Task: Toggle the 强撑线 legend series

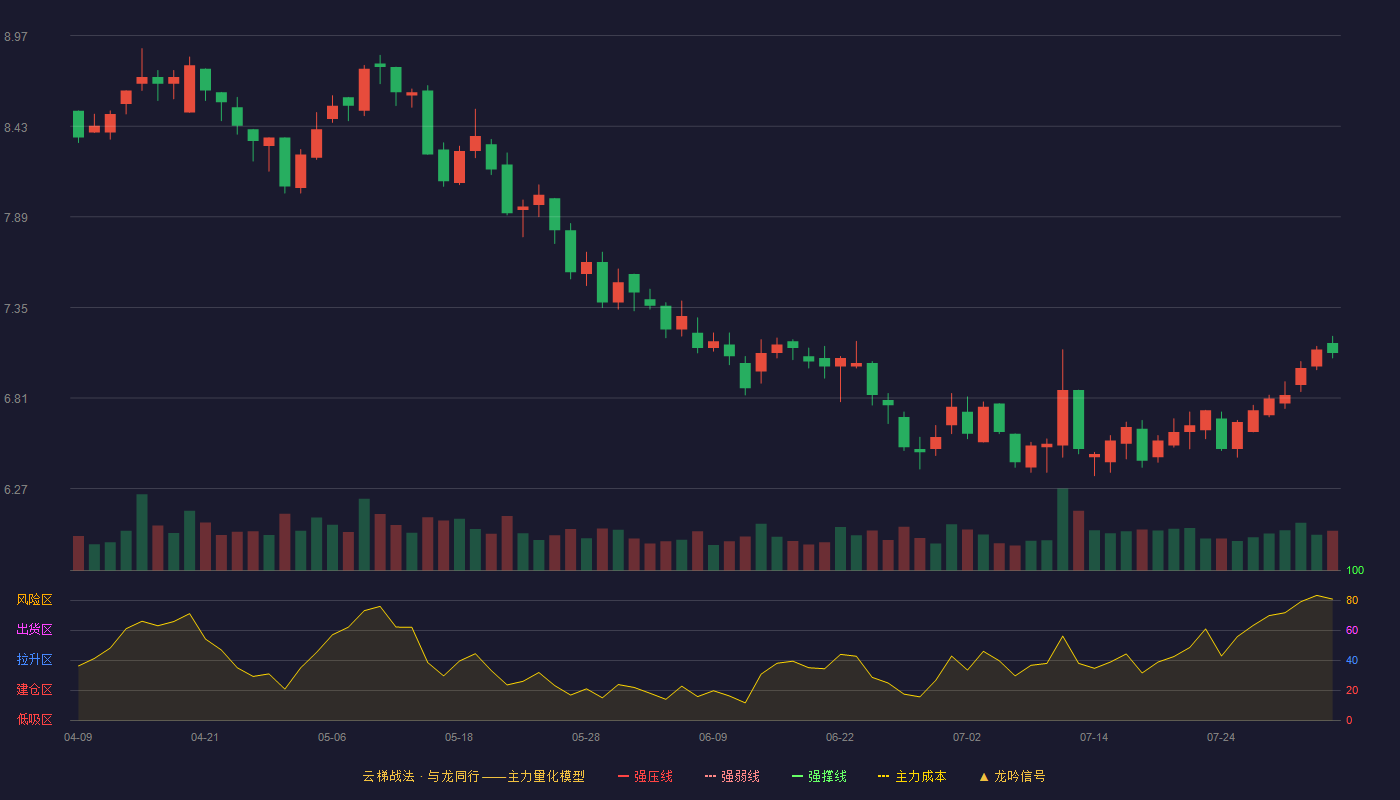Action: pyautogui.click(x=819, y=776)
